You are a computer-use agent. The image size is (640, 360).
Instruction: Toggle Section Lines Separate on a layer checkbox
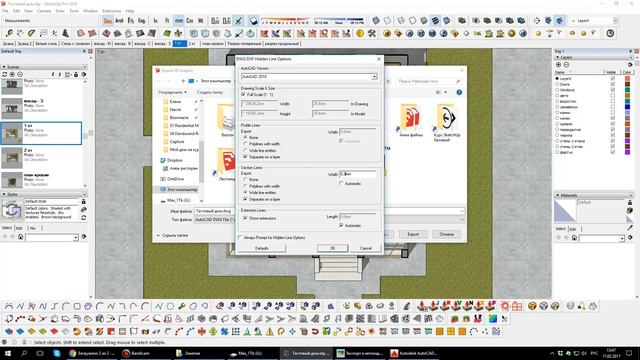[x=246, y=199]
